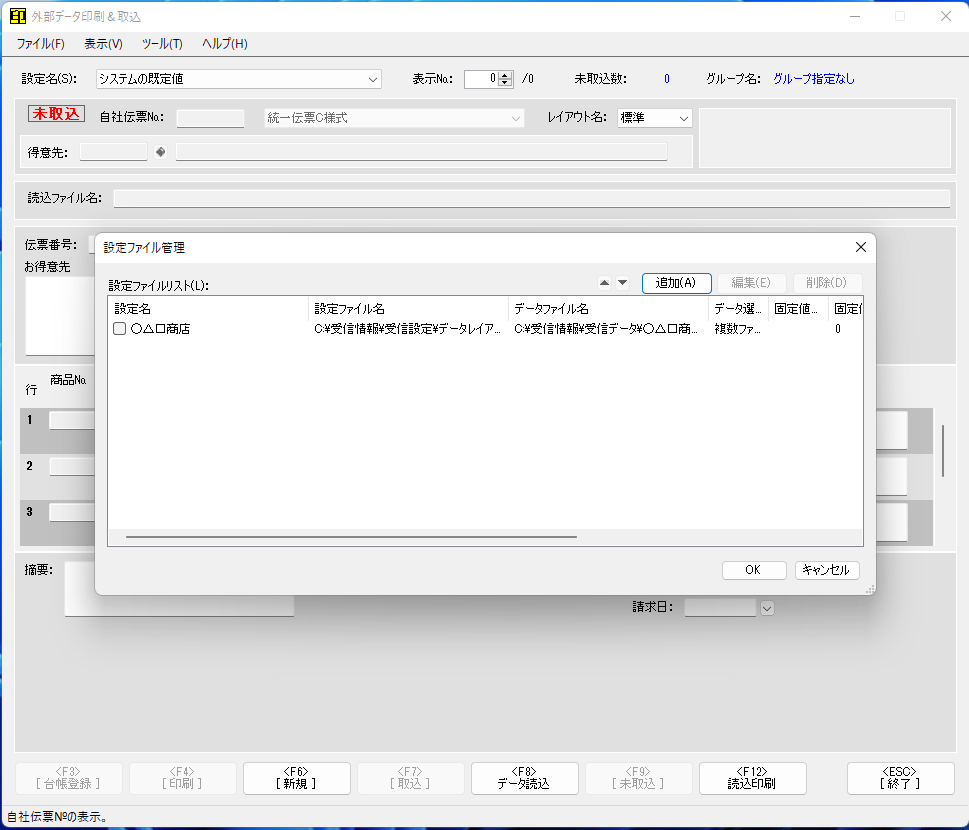The image size is (969, 830).
Task: Click the F7 取込 button
Action: (411, 778)
